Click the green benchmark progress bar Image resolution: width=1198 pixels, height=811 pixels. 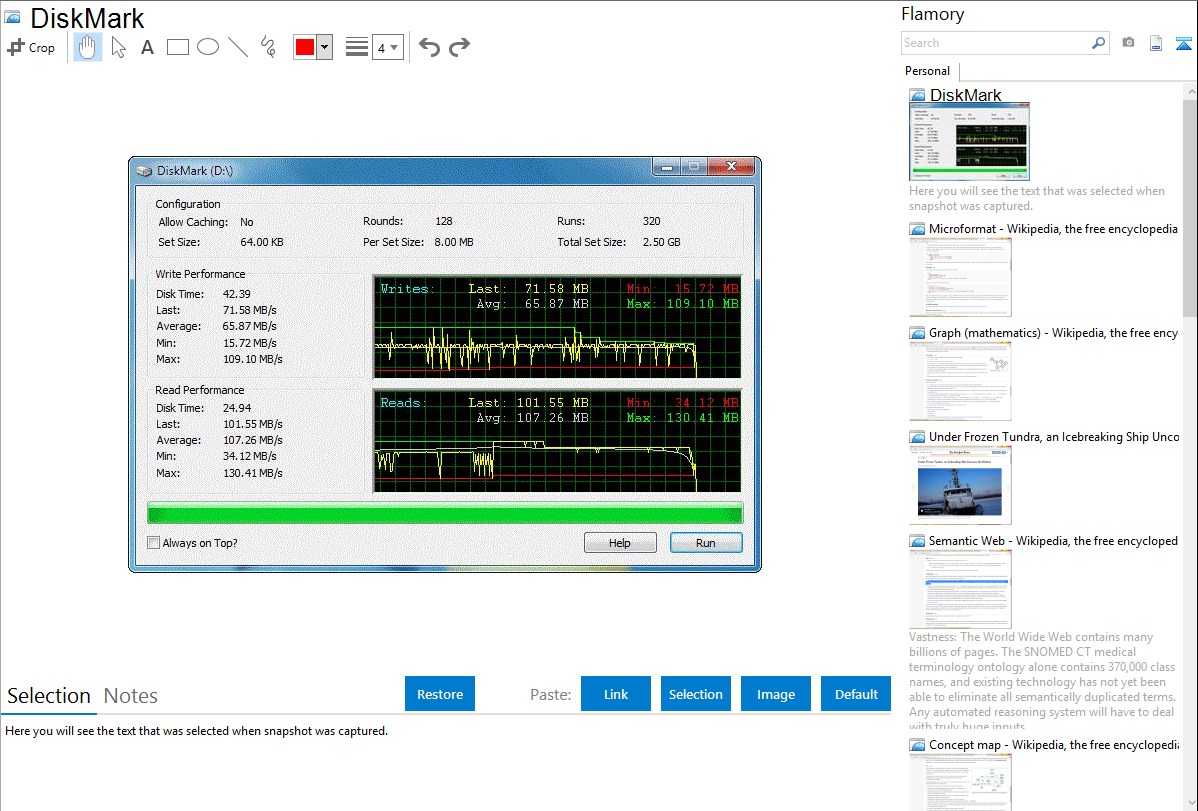[x=445, y=512]
